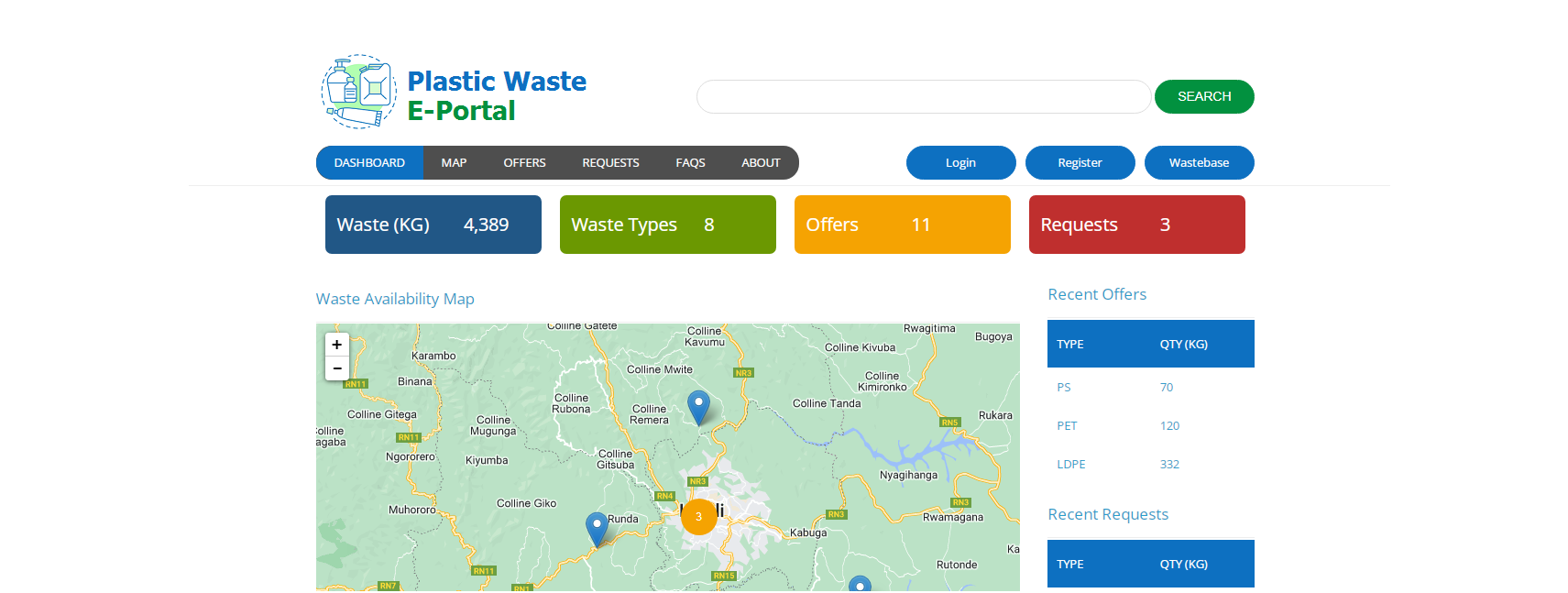The height and width of the screenshot is (593, 1568).
Task: Open the Offers menu item
Action: [x=524, y=163]
